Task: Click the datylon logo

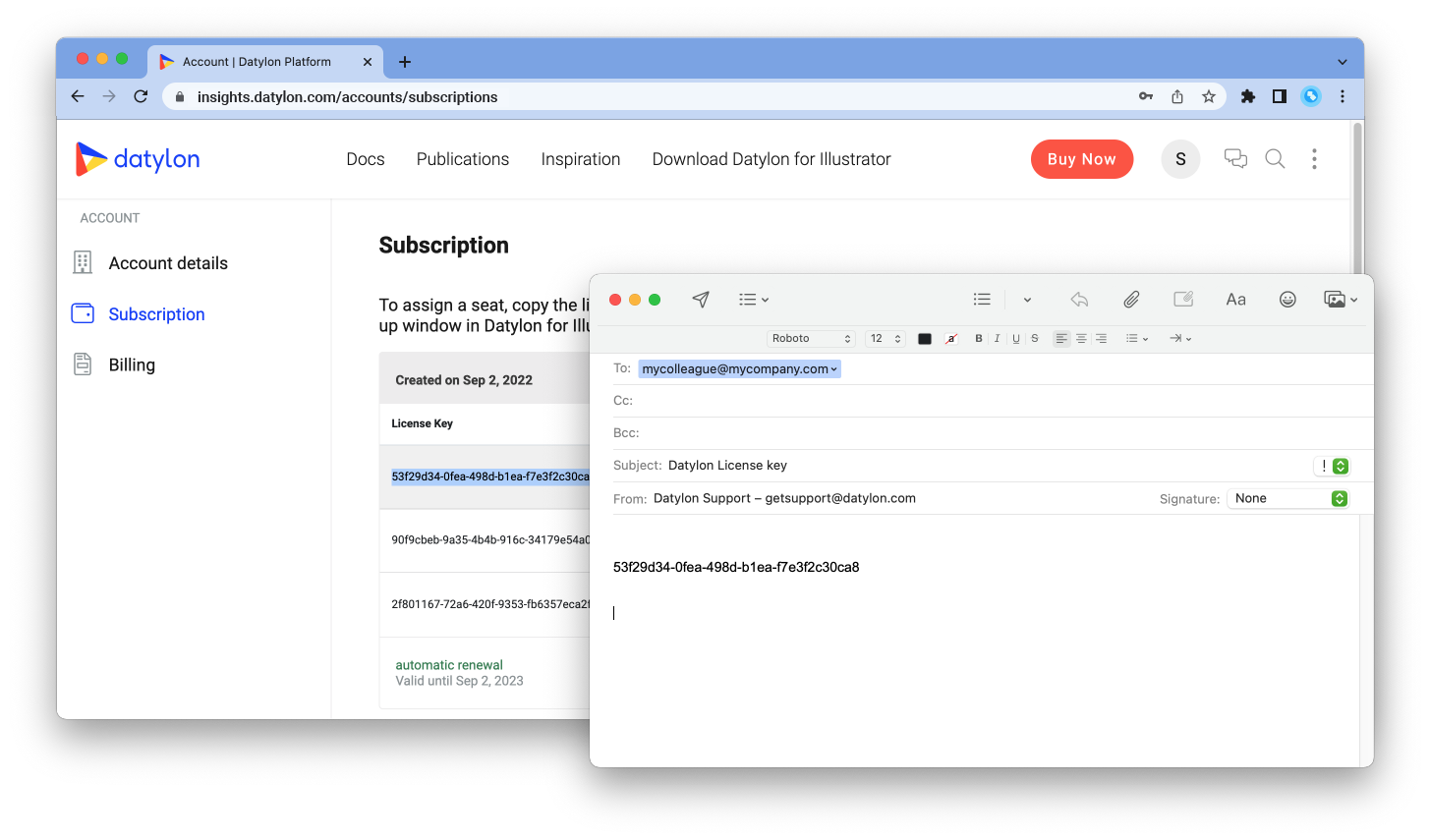Action: [x=138, y=159]
